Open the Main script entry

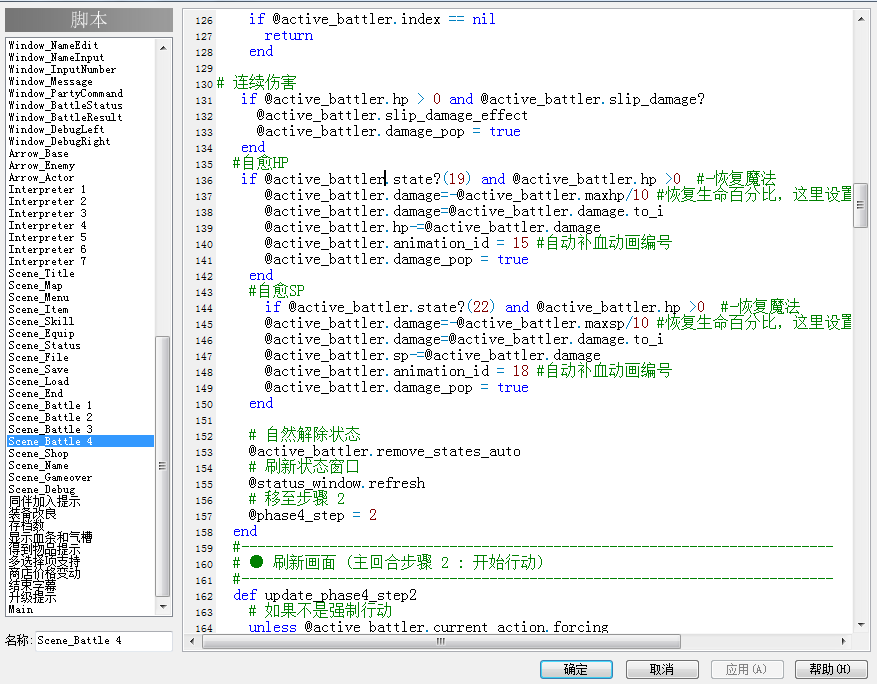click(21, 610)
